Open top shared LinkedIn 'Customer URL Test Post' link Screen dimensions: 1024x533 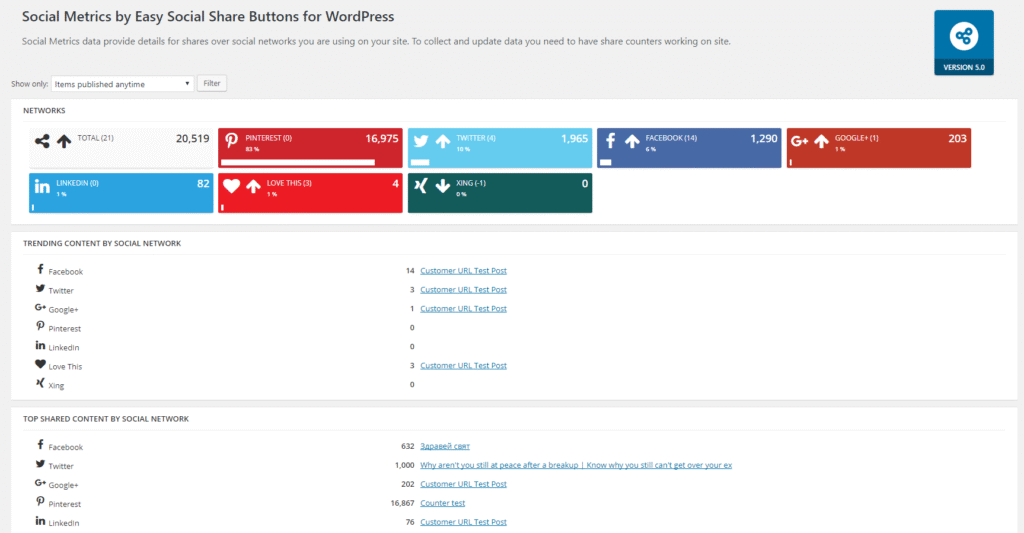[x=463, y=522]
